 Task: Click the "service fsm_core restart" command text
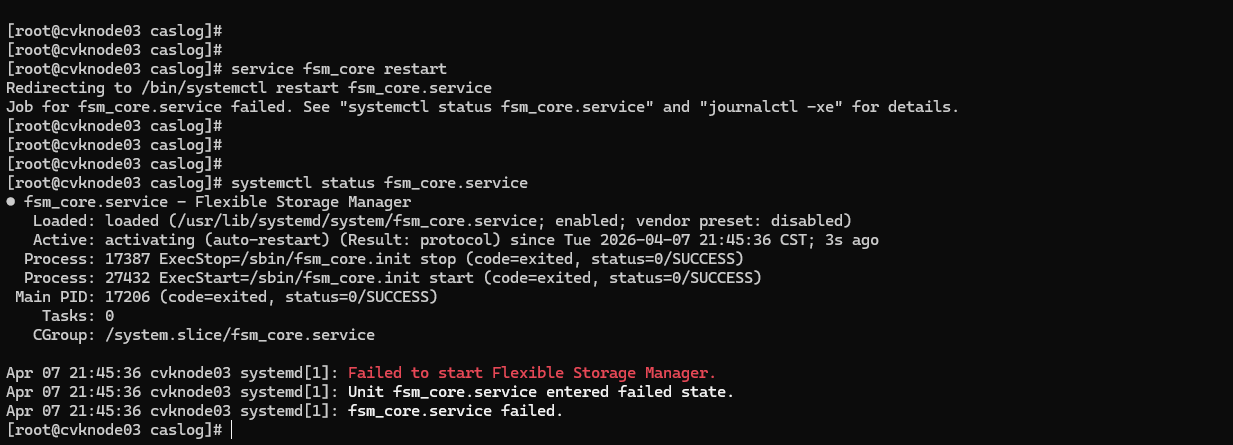(338, 69)
